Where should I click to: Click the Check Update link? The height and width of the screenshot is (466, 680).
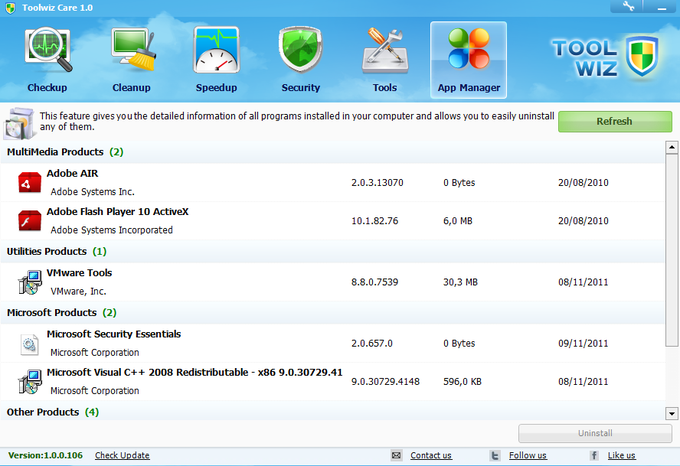click(122, 455)
